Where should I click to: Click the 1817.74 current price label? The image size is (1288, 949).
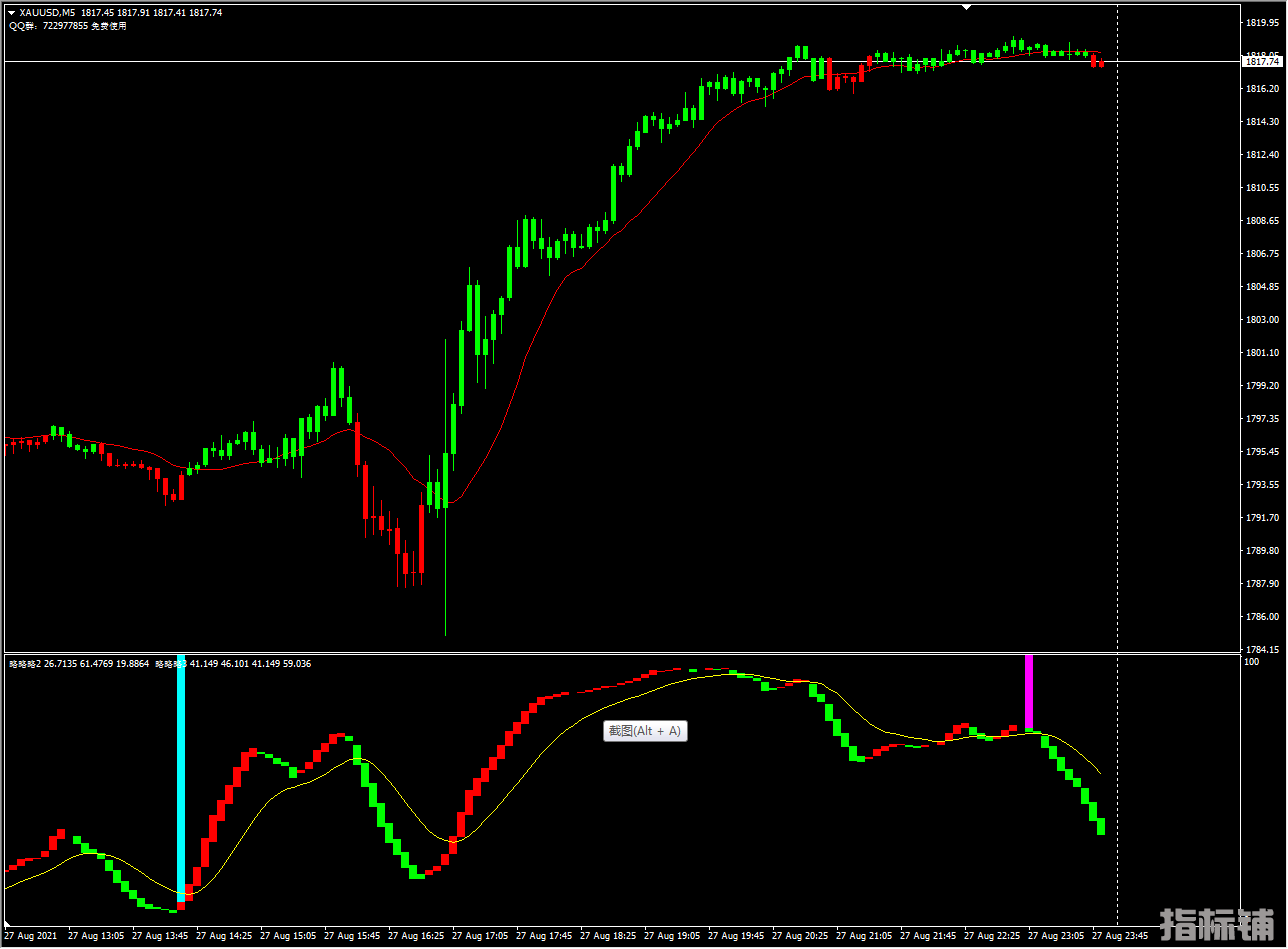click(1262, 62)
